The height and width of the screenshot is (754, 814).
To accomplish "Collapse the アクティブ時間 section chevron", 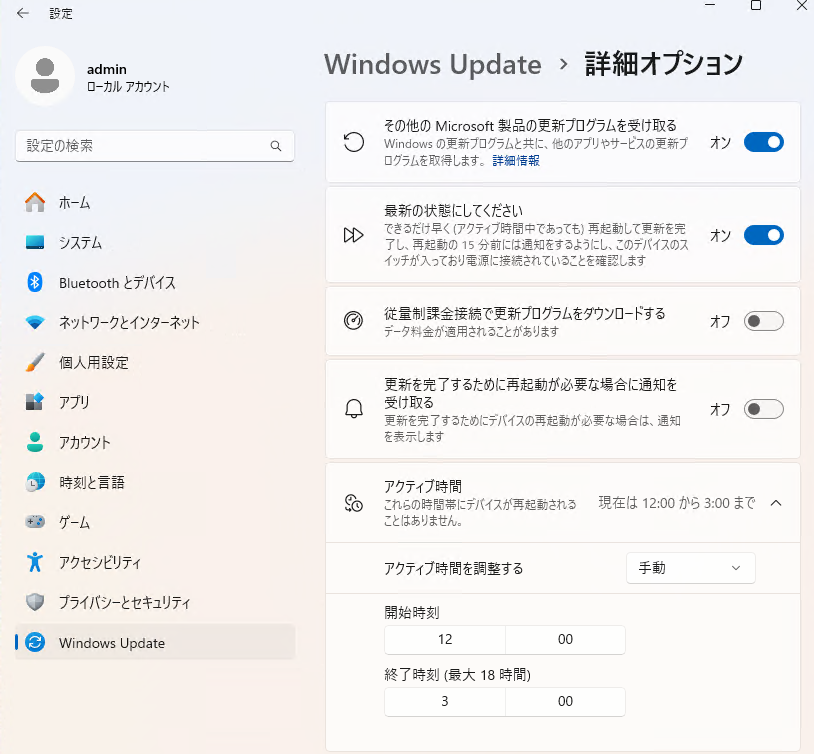I will point(776,503).
